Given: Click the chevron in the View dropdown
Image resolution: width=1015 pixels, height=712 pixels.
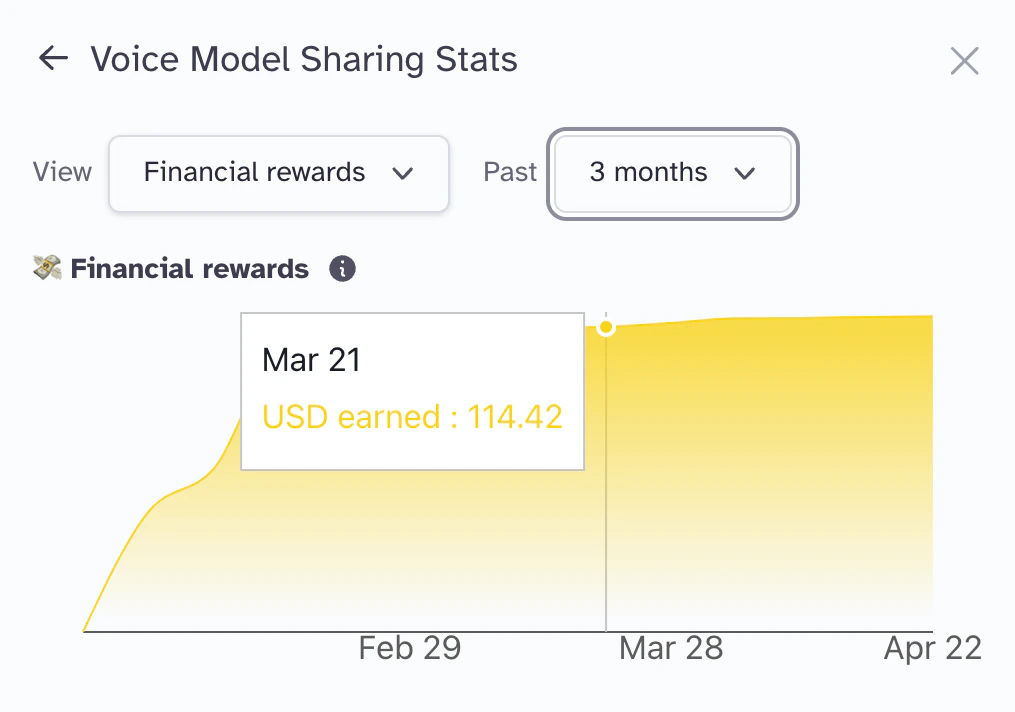Looking at the screenshot, I should coord(403,174).
